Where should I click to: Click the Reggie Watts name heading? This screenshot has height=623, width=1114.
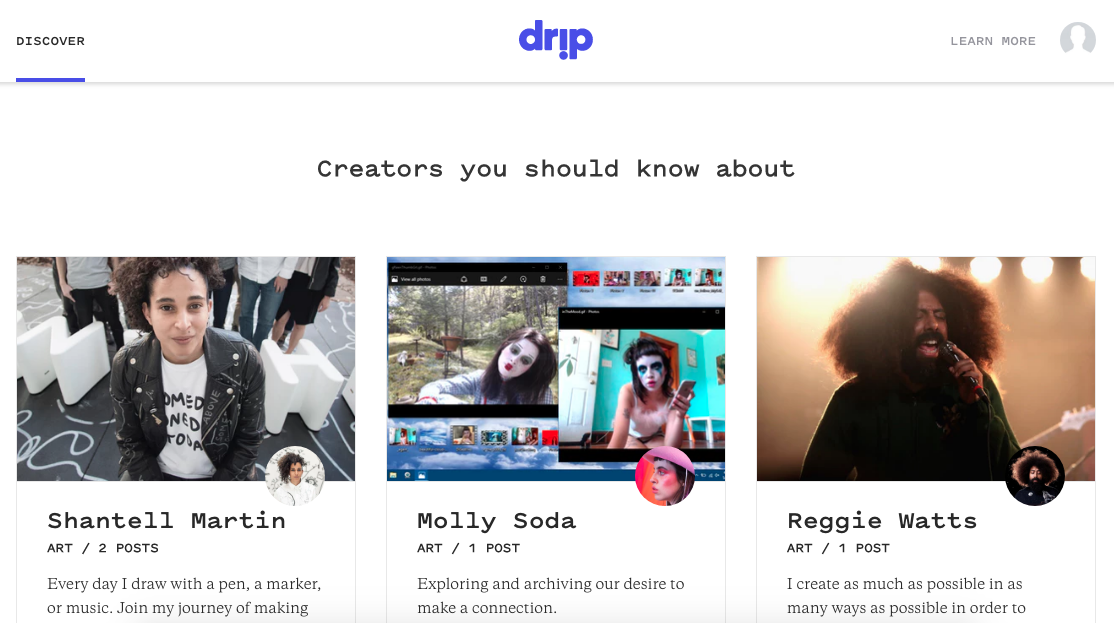pyautogui.click(x=882, y=521)
